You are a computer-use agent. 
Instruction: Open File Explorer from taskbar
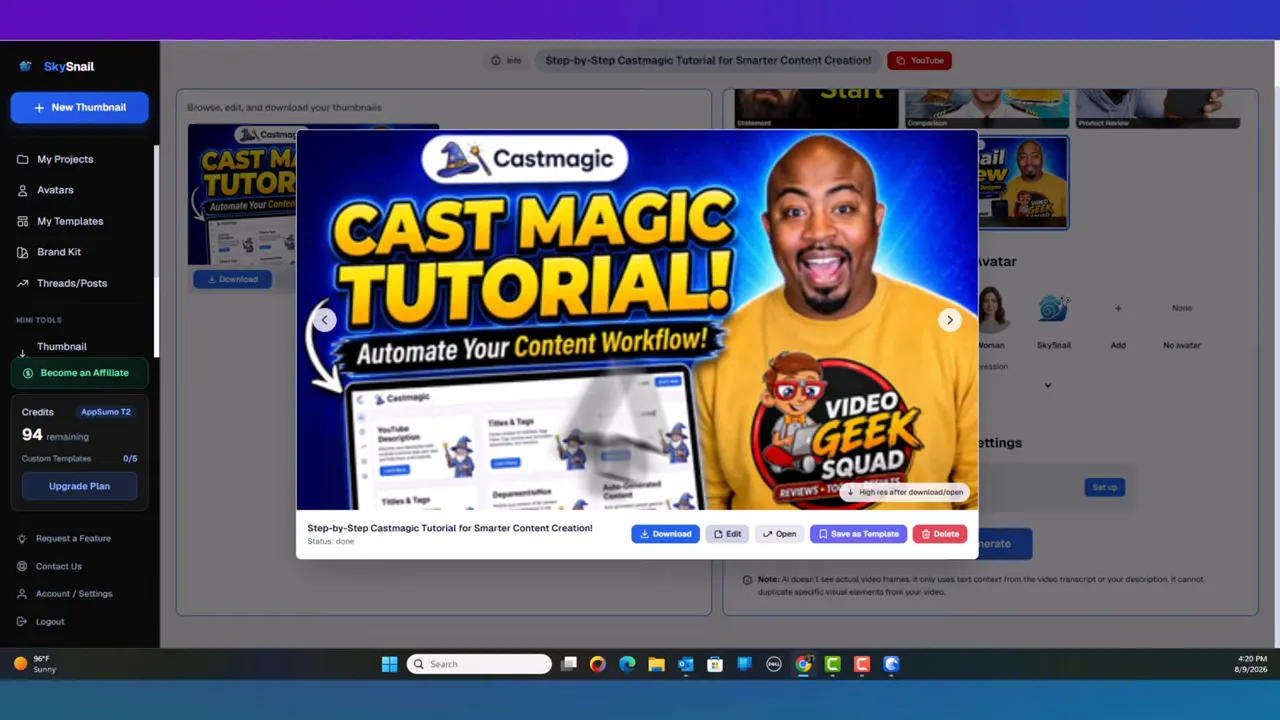click(656, 664)
